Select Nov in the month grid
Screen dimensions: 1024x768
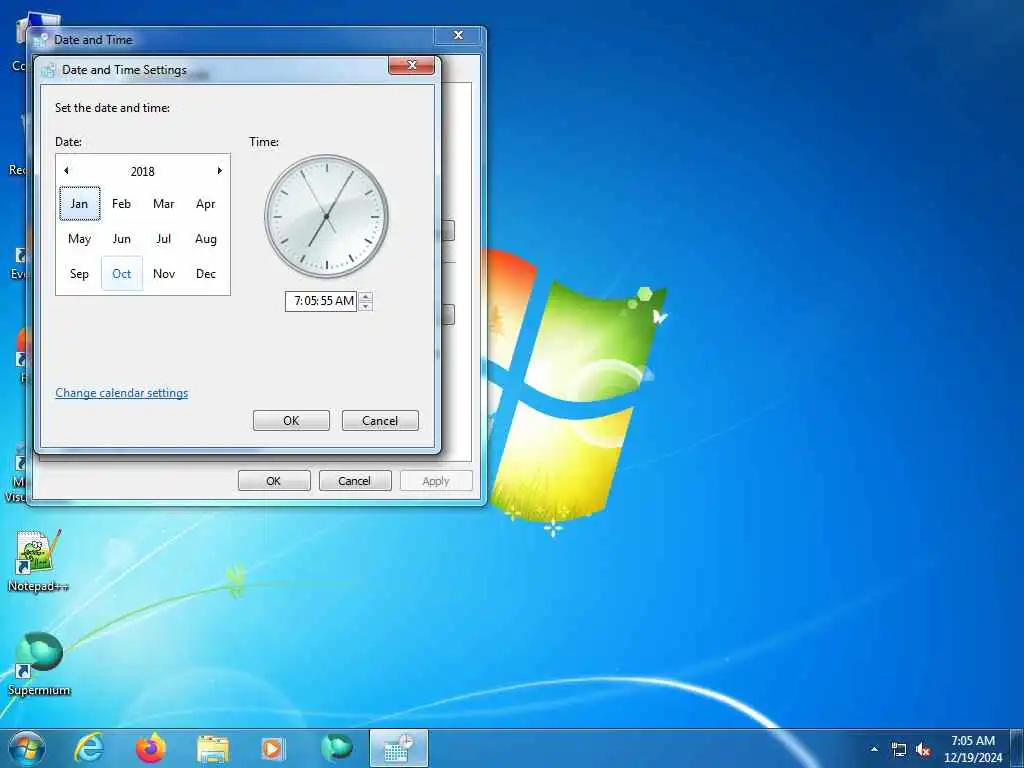[163, 274]
